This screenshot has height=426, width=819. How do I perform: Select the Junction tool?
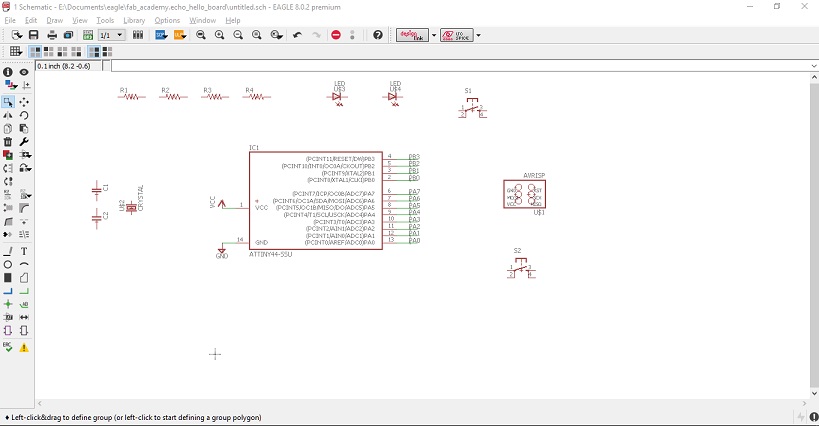[8, 304]
